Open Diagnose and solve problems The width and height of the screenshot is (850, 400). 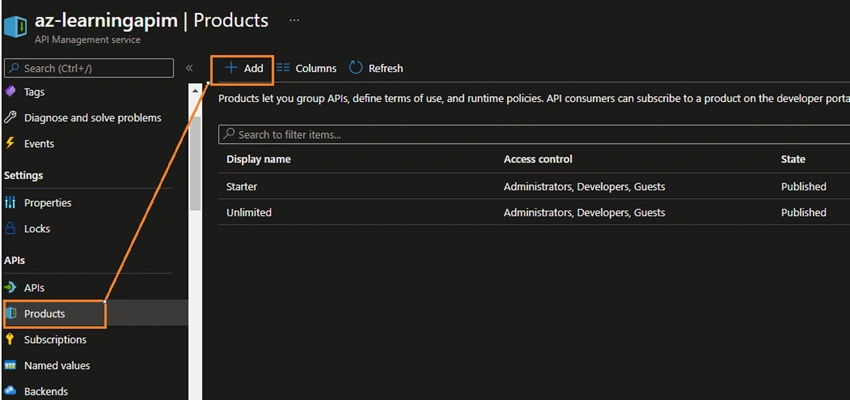pos(93,118)
